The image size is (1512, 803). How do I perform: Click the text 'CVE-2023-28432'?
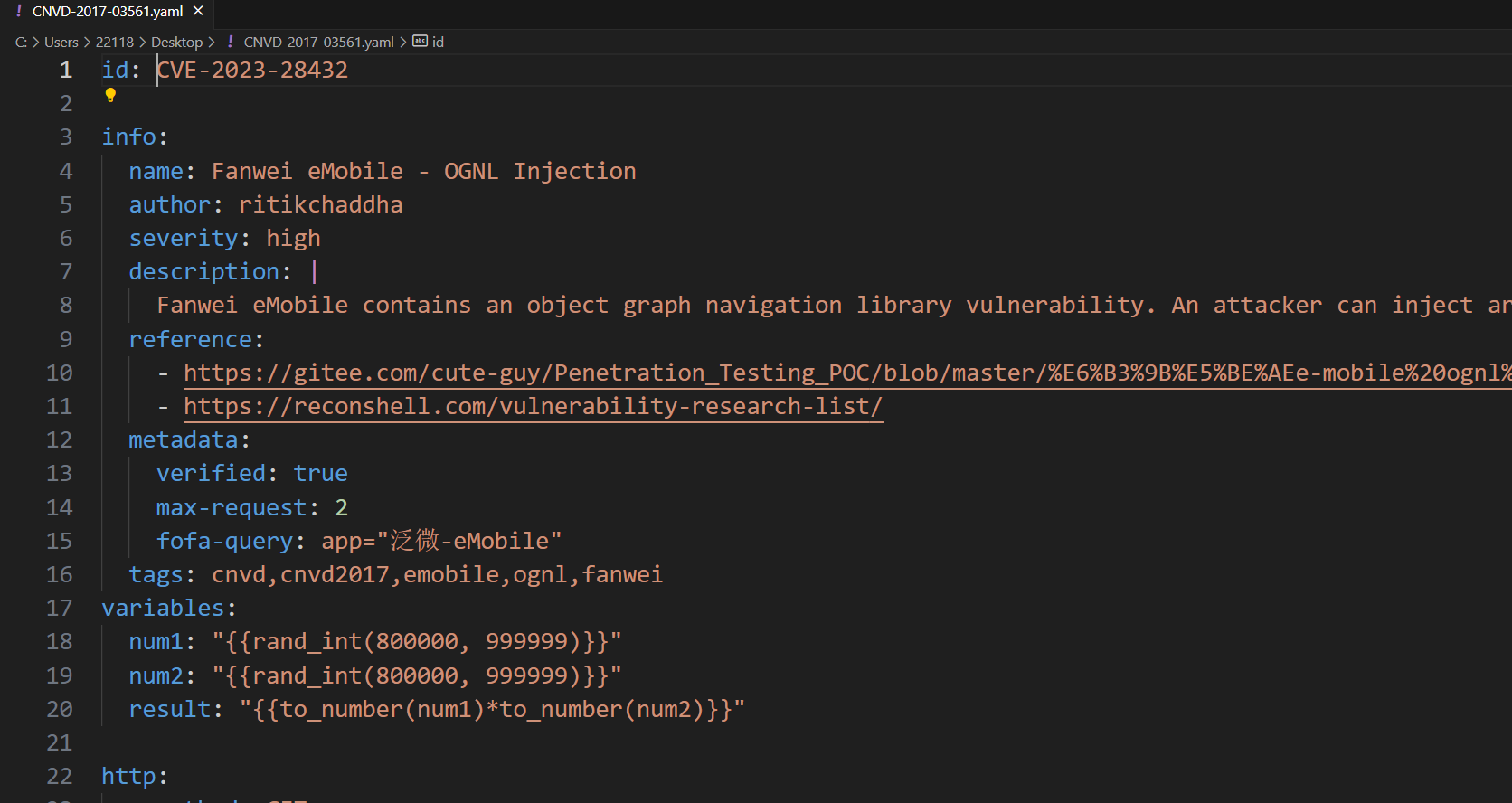pyautogui.click(x=252, y=70)
